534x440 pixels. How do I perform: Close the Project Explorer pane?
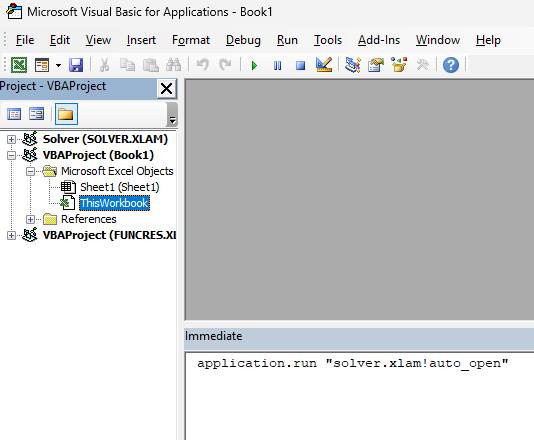click(167, 89)
